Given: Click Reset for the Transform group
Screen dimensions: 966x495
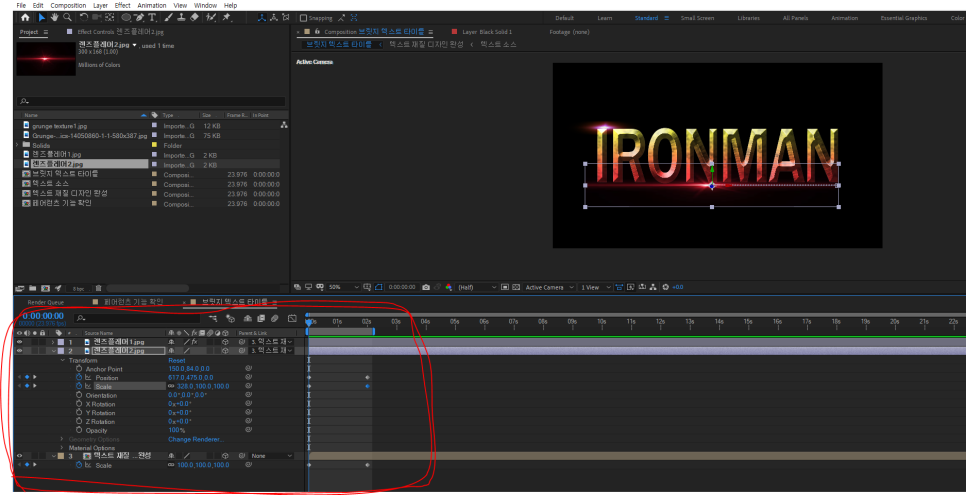Looking at the screenshot, I should (x=177, y=360).
